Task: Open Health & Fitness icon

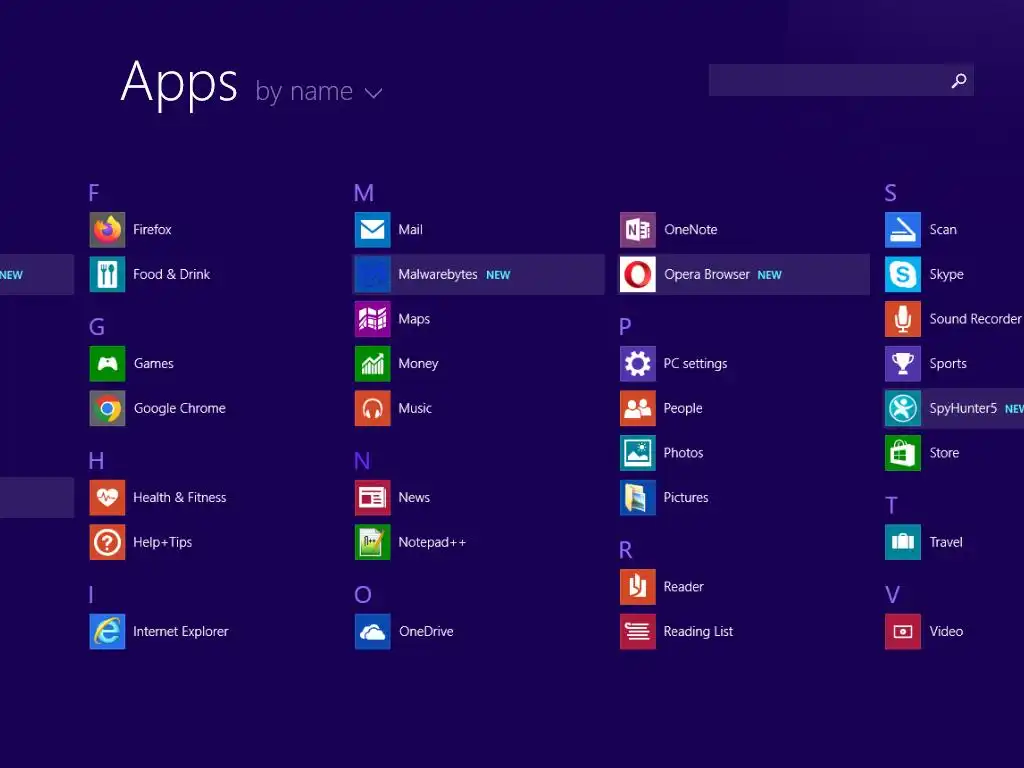Action: click(107, 498)
